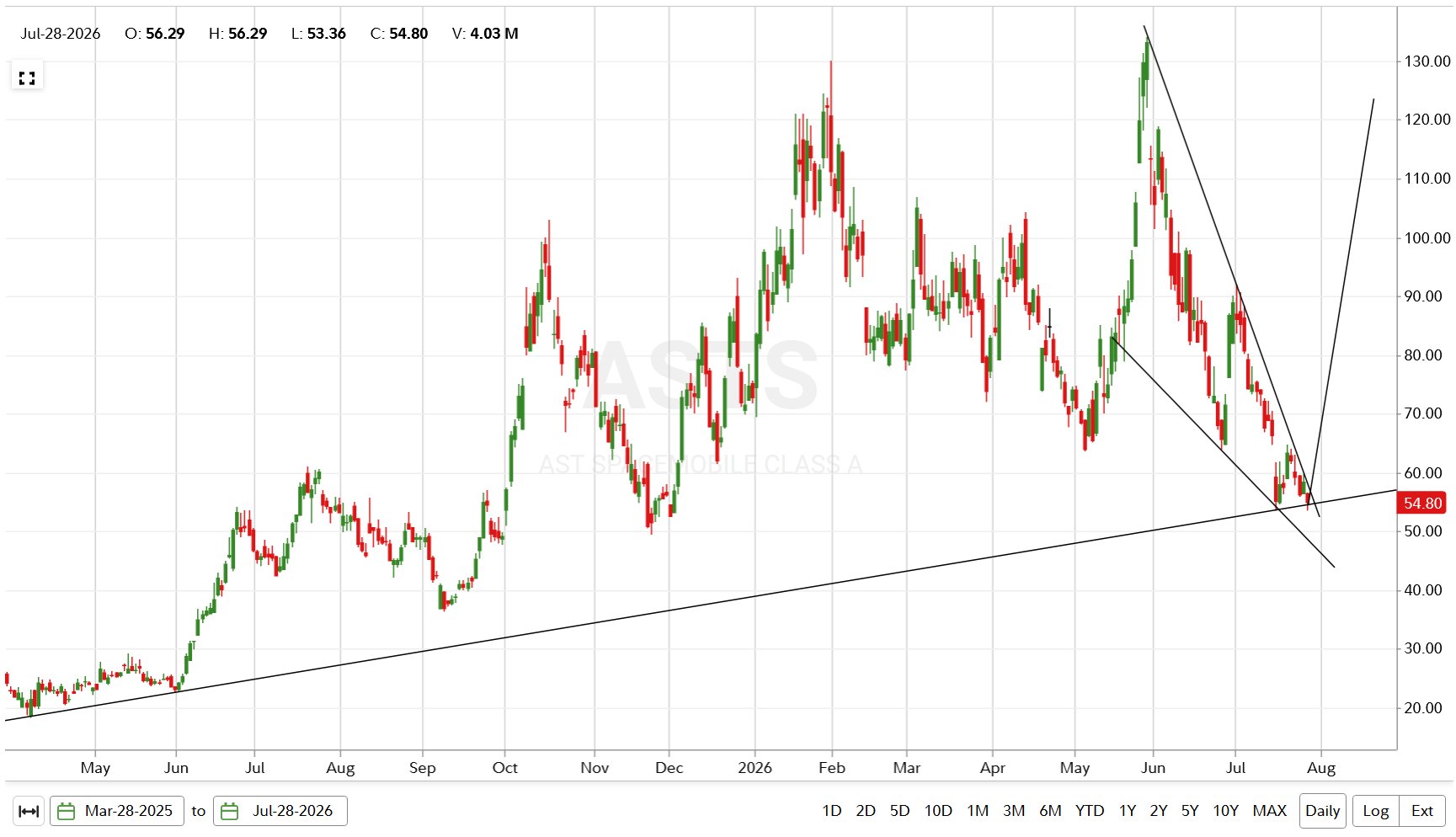Click the 110.00 price axis label
Viewport: 1456px width, 837px height.
[1427, 179]
